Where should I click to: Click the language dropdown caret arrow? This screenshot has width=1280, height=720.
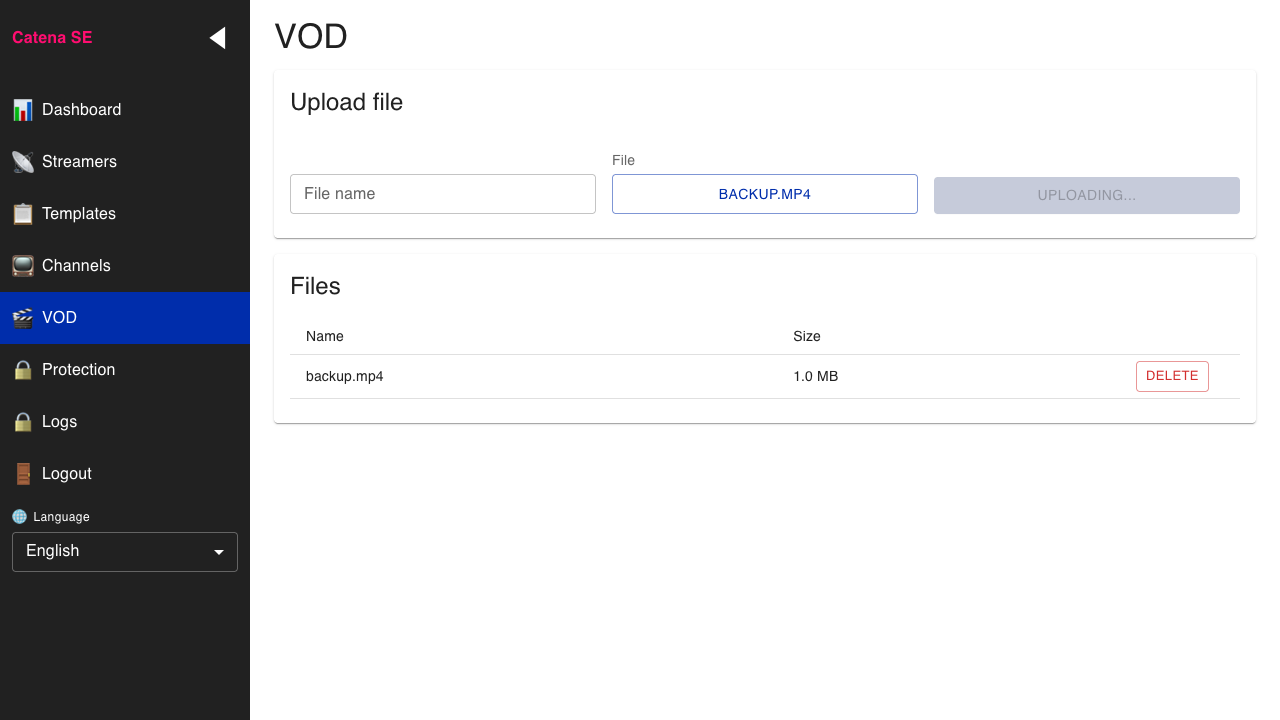(218, 551)
